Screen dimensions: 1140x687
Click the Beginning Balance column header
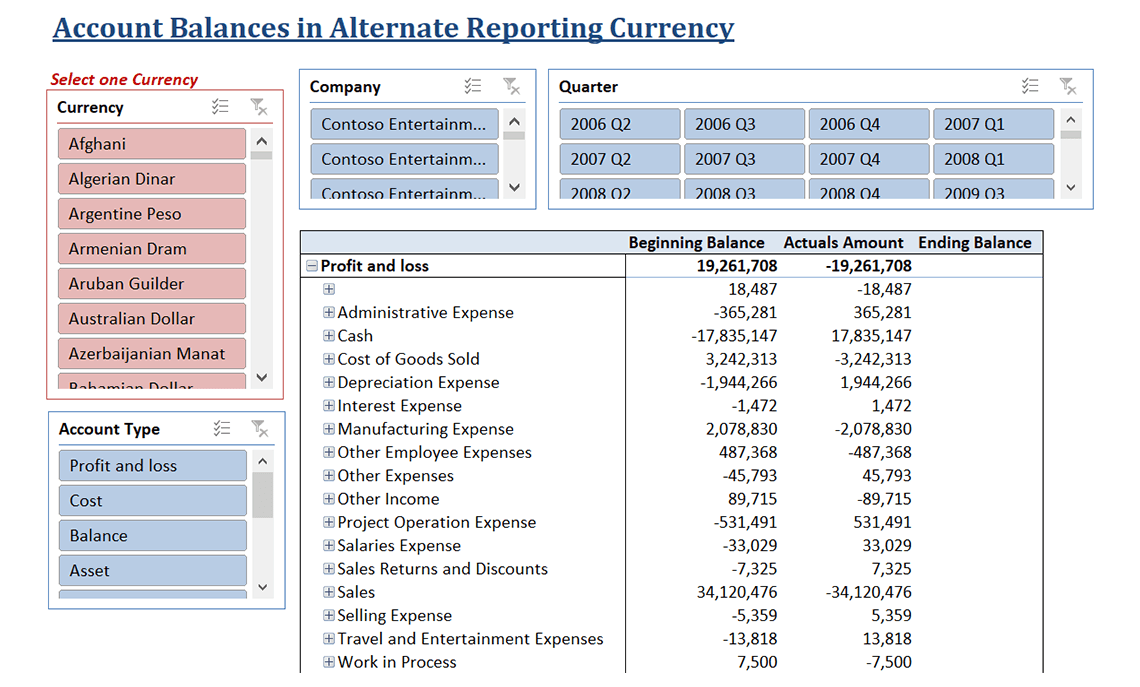coord(696,243)
